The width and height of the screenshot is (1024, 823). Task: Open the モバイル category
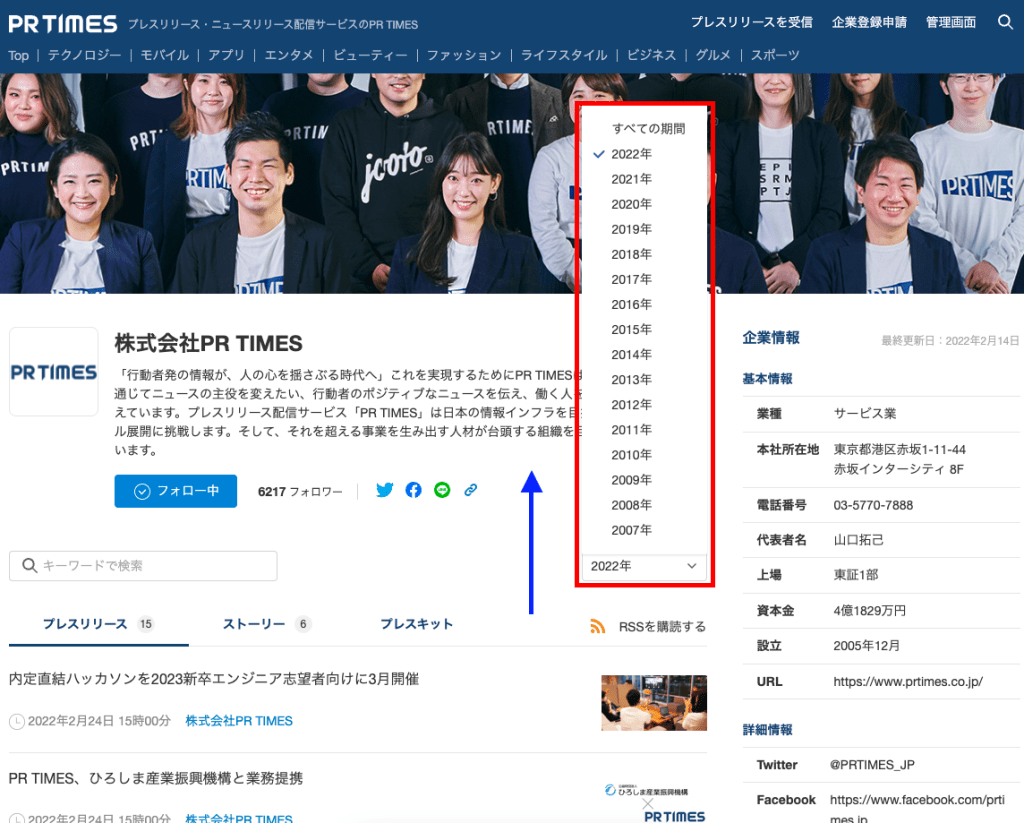pyautogui.click(x=165, y=56)
